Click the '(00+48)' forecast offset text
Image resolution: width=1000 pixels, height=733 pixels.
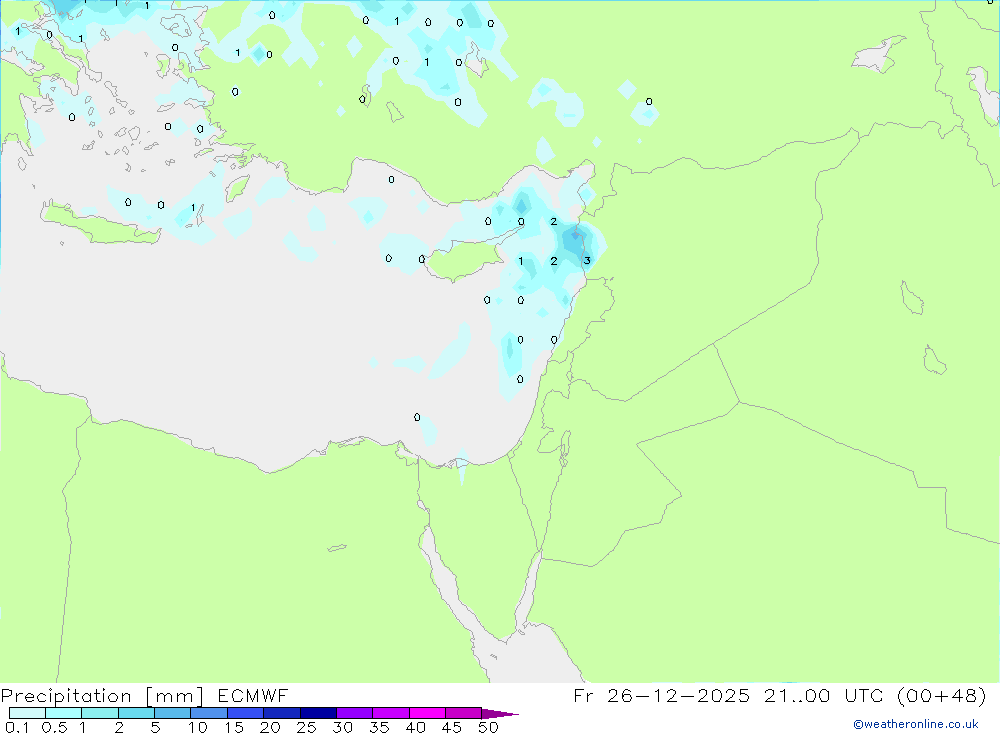point(941,695)
